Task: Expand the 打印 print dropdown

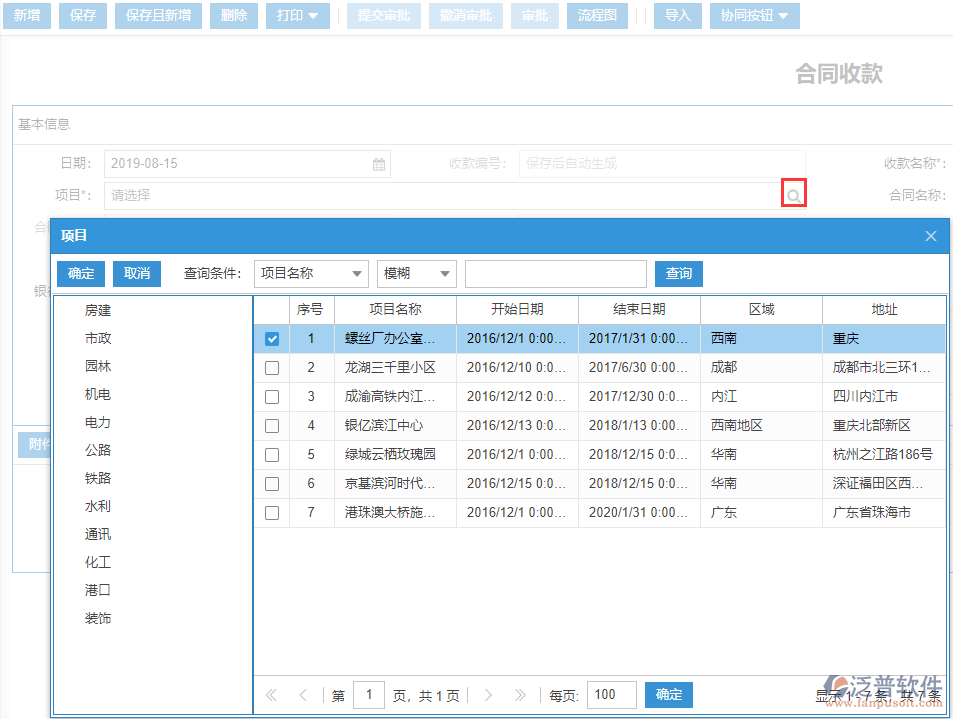Action: tap(297, 16)
